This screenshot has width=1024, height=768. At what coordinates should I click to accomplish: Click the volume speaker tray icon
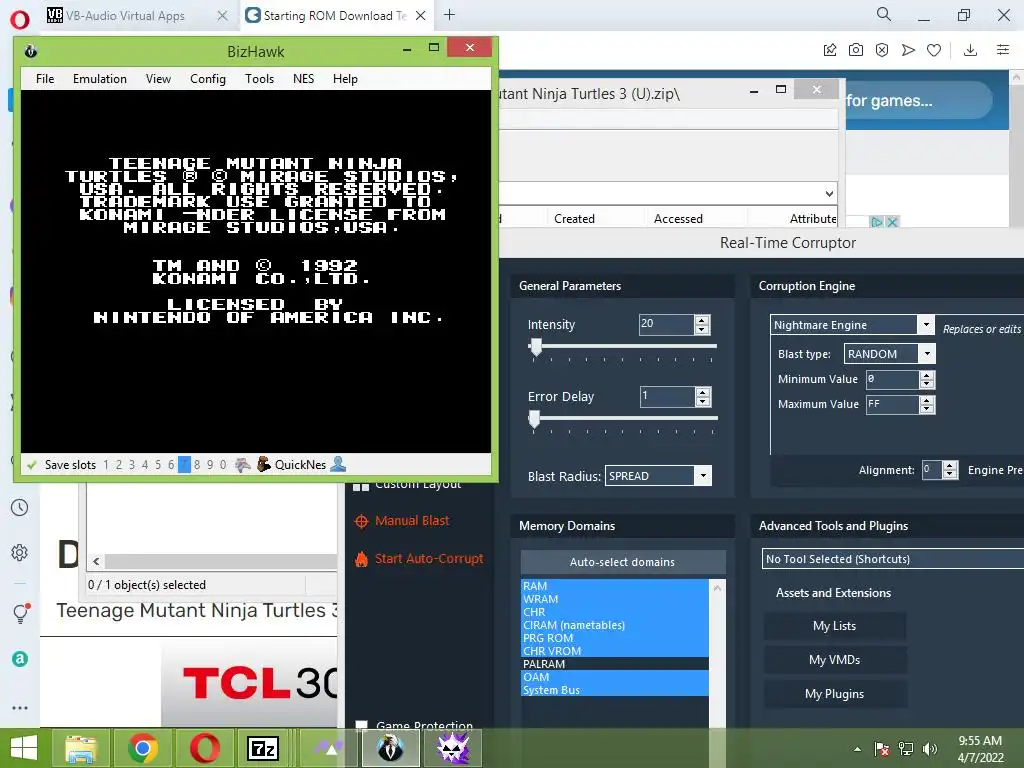[930, 749]
